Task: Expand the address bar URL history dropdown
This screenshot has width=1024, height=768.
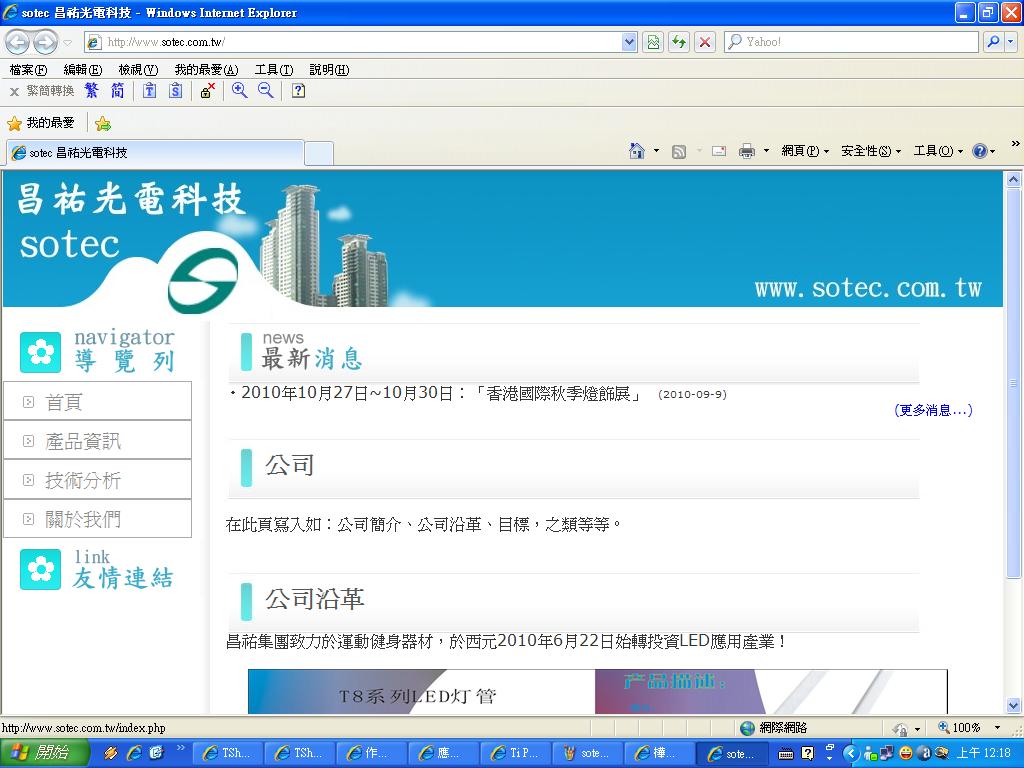Action: click(629, 42)
